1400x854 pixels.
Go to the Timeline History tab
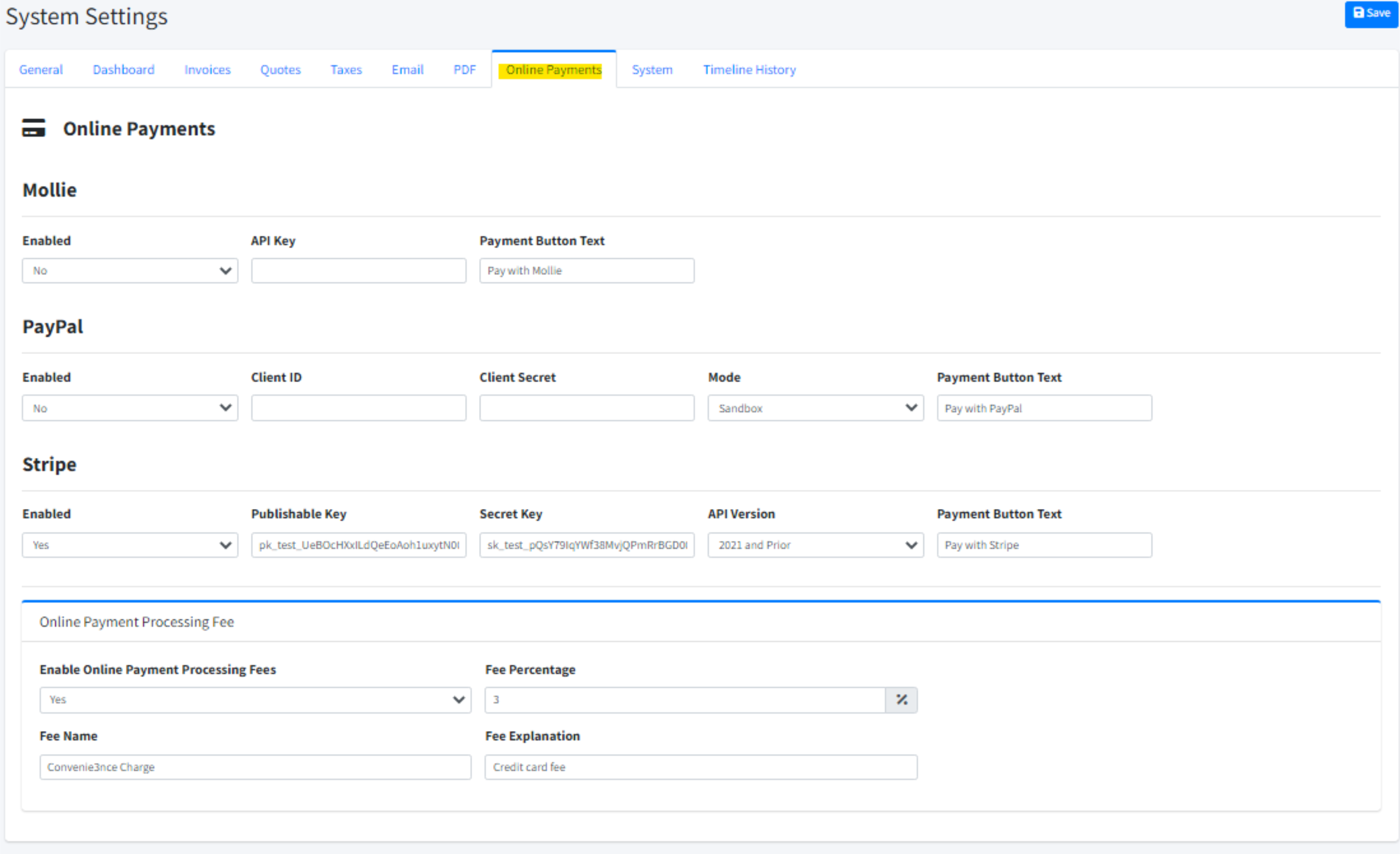pyautogui.click(x=749, y=69)
